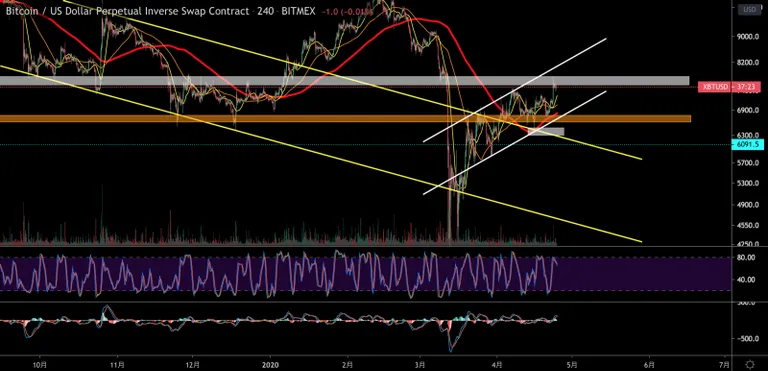768x371 pixels.
Task: Select the BITMEX exchange label
Action: click(299, 10)
